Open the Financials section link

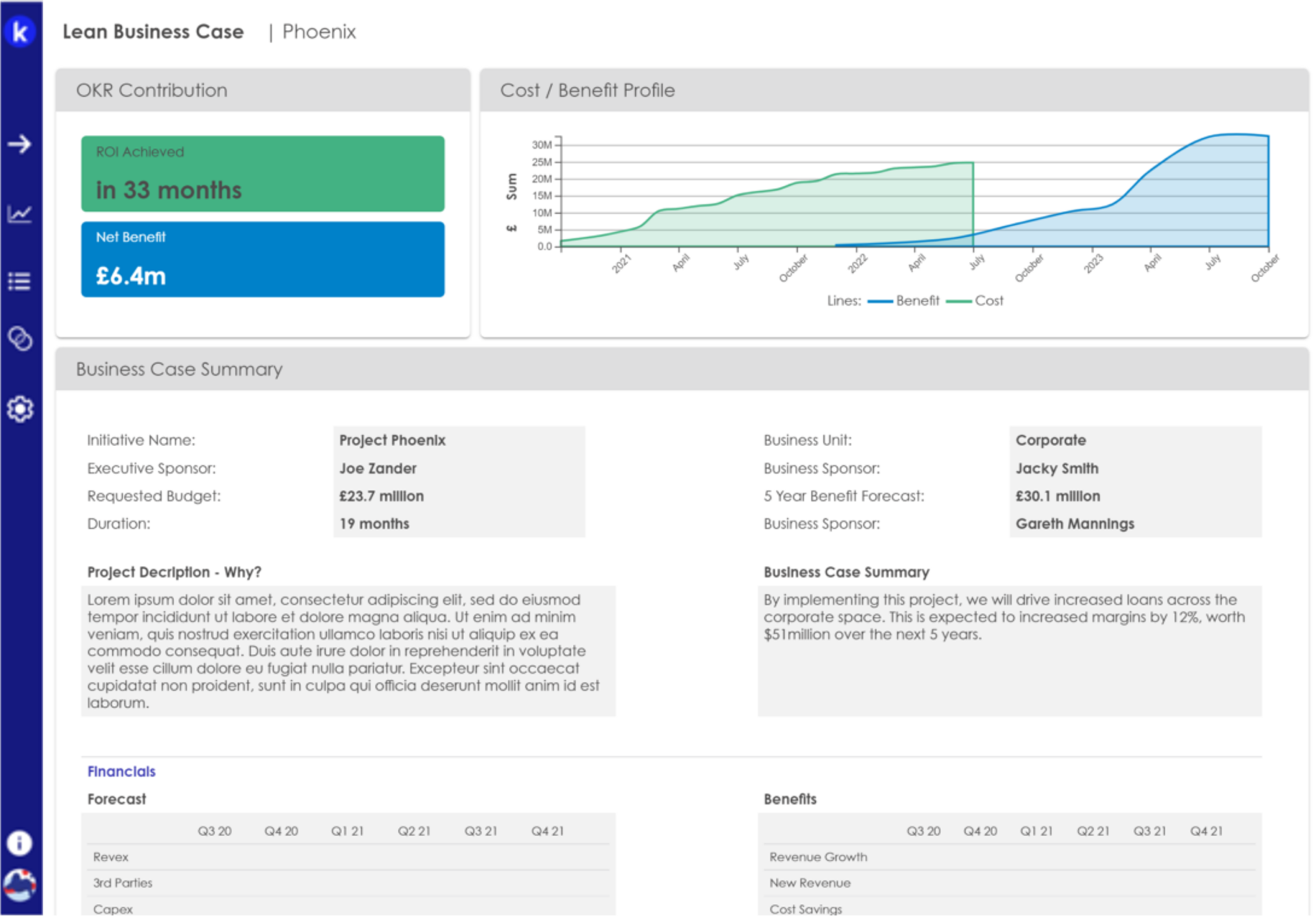coord(121,772)
